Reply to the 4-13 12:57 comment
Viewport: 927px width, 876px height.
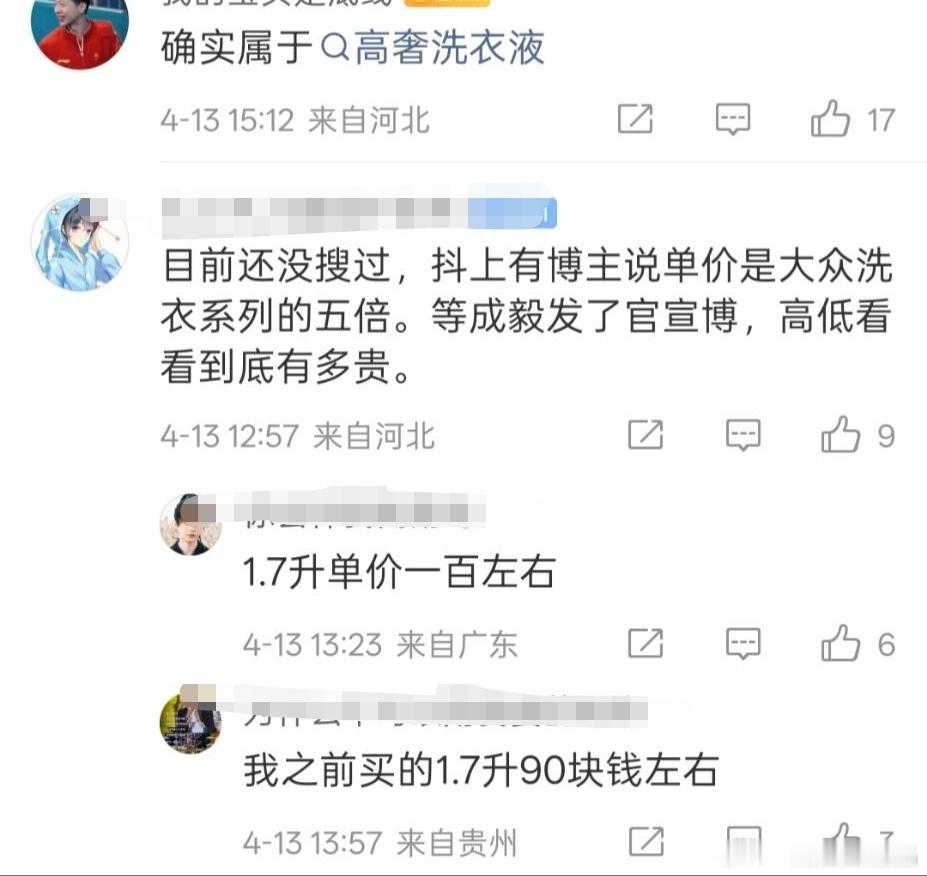click(x=743, y=435)
